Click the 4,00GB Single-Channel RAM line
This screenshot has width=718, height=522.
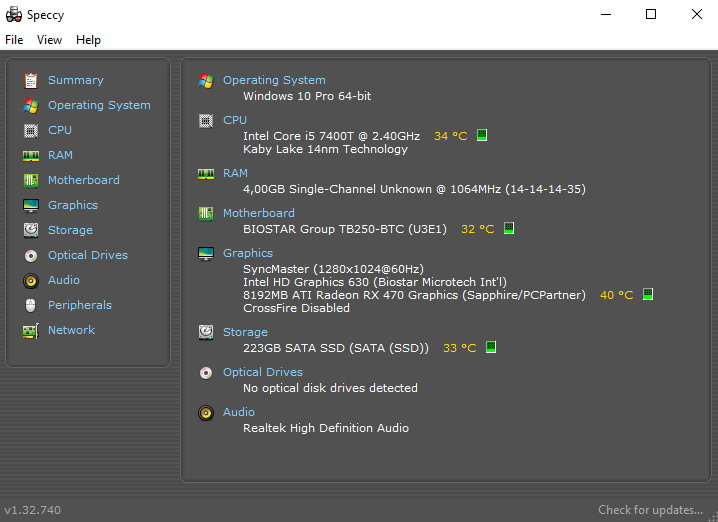(x=414, y=189)
